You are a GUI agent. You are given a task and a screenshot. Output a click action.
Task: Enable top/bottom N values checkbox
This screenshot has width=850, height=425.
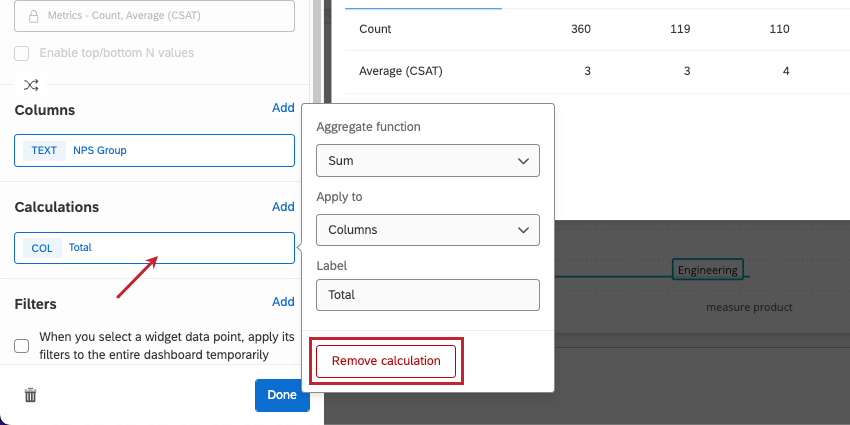[22, 52]
